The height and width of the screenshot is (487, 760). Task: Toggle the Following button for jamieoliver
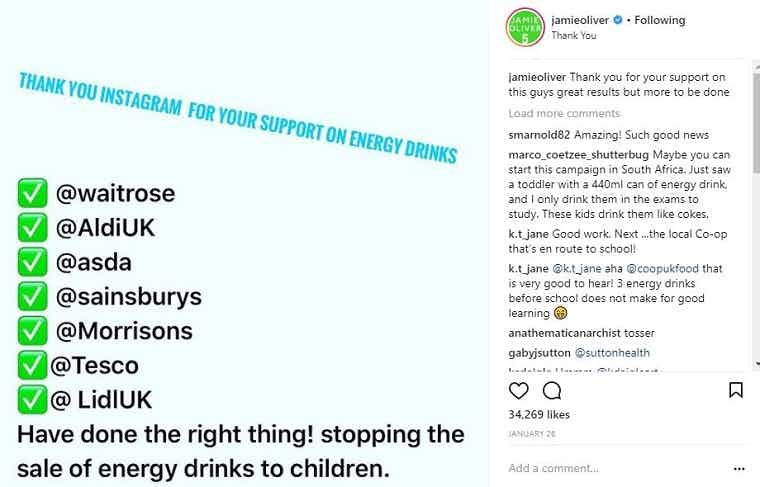pyautogui.click(x=660, y=20)
